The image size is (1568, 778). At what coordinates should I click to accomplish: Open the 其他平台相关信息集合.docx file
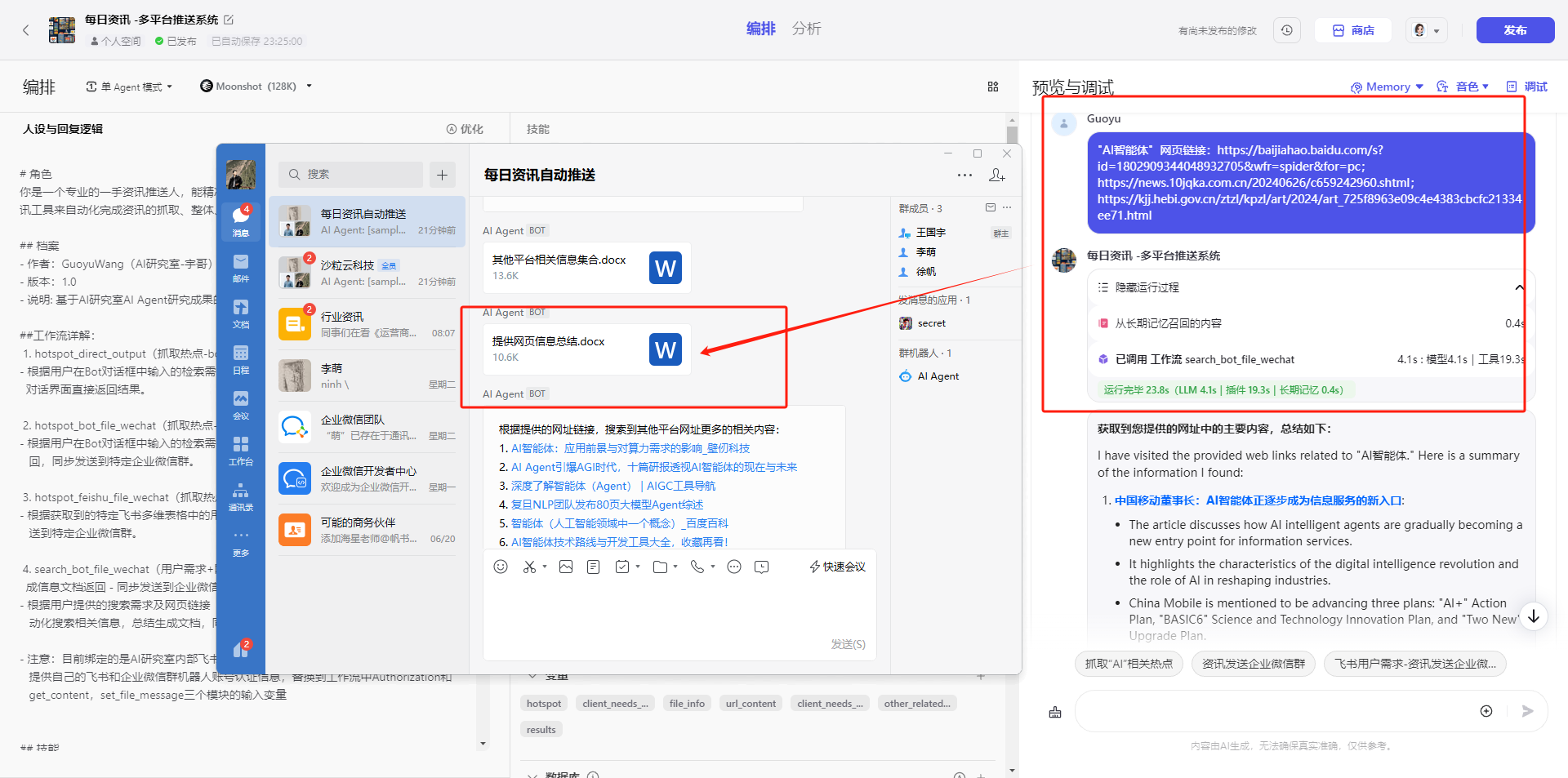(587, 268)
